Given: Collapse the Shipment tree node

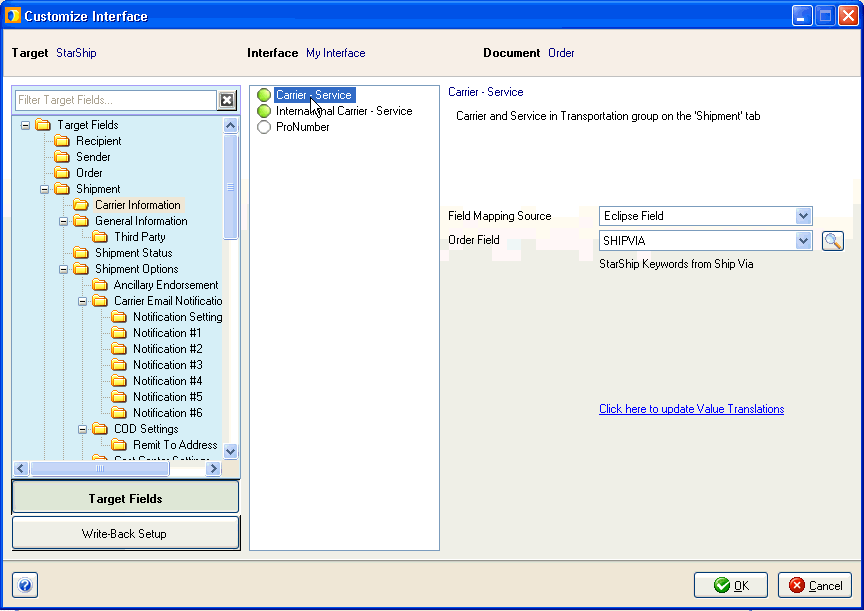Looking at the screenshot, I should coord(45,190).
